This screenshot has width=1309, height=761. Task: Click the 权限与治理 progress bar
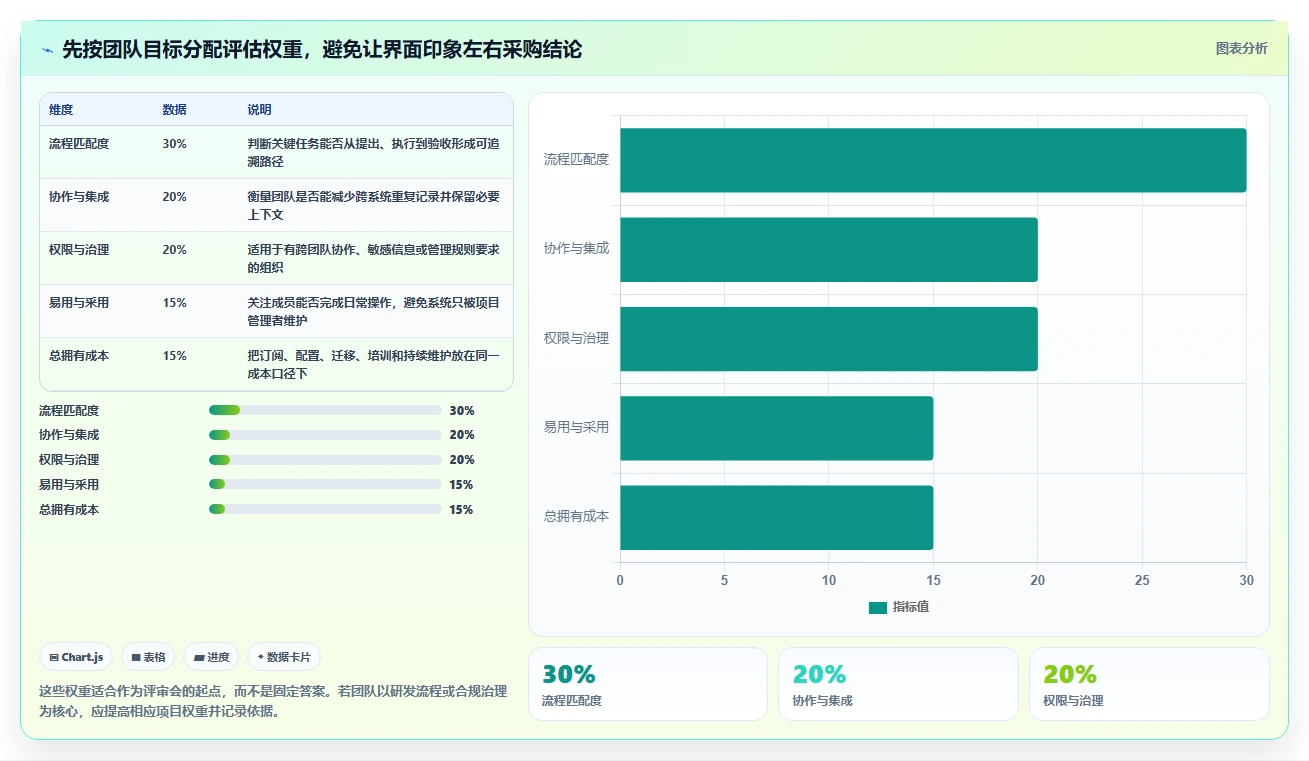pyautogui.click(x=325, y=460)
